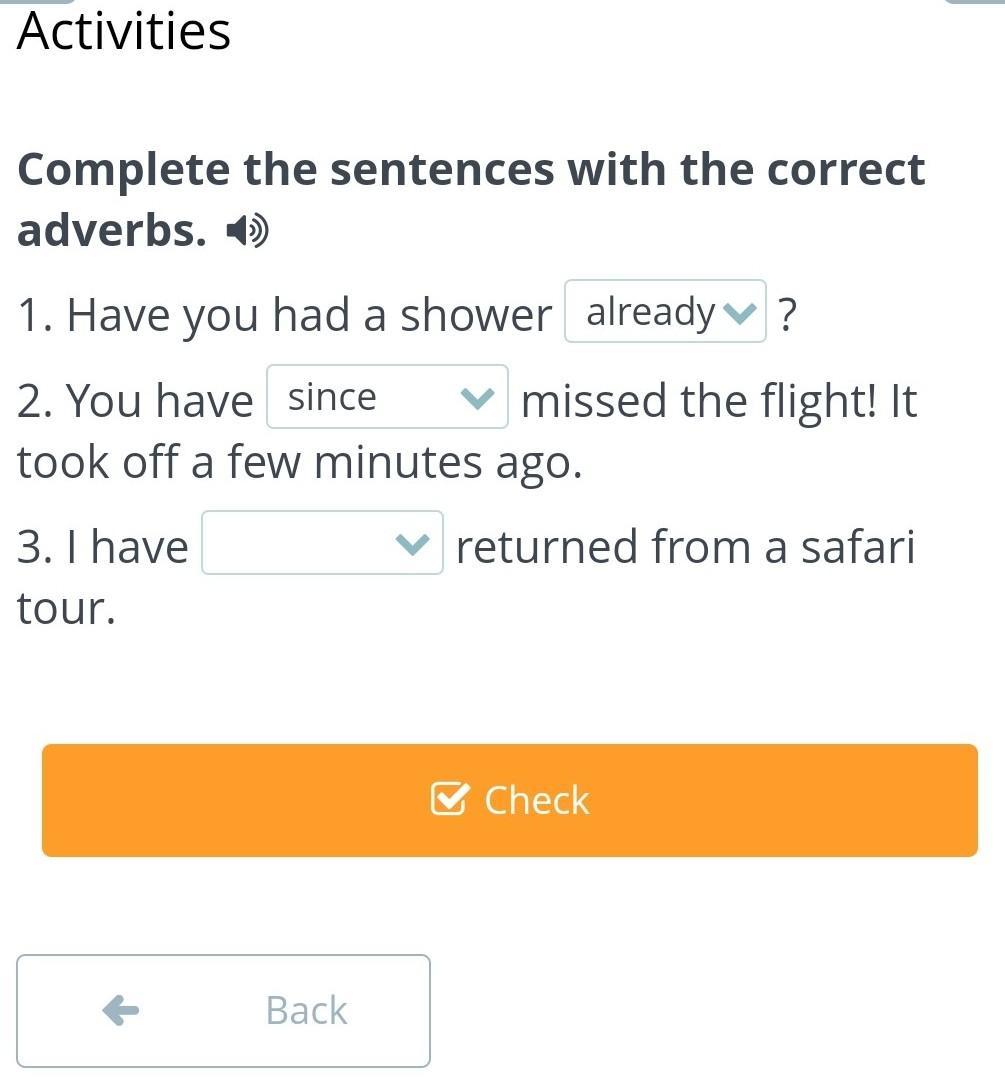Click the checkmark icon inside Check button
This screenshot has width=1005, height=1080.
(x=450, y=799)
